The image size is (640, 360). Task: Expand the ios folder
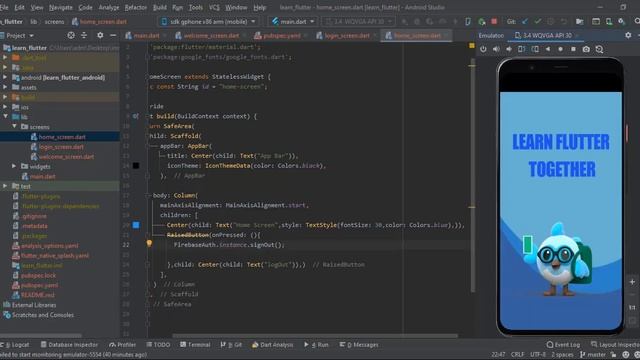pos(5,107)
